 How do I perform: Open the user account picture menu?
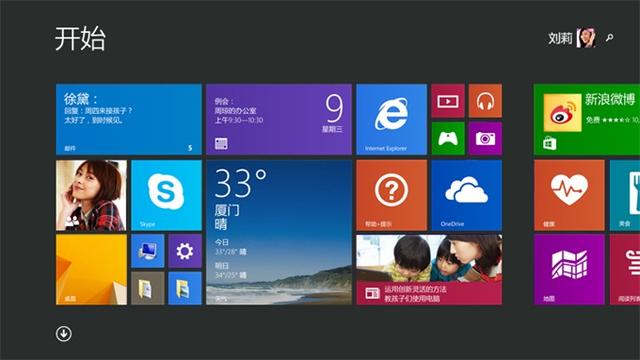click(x=586, y=38)
